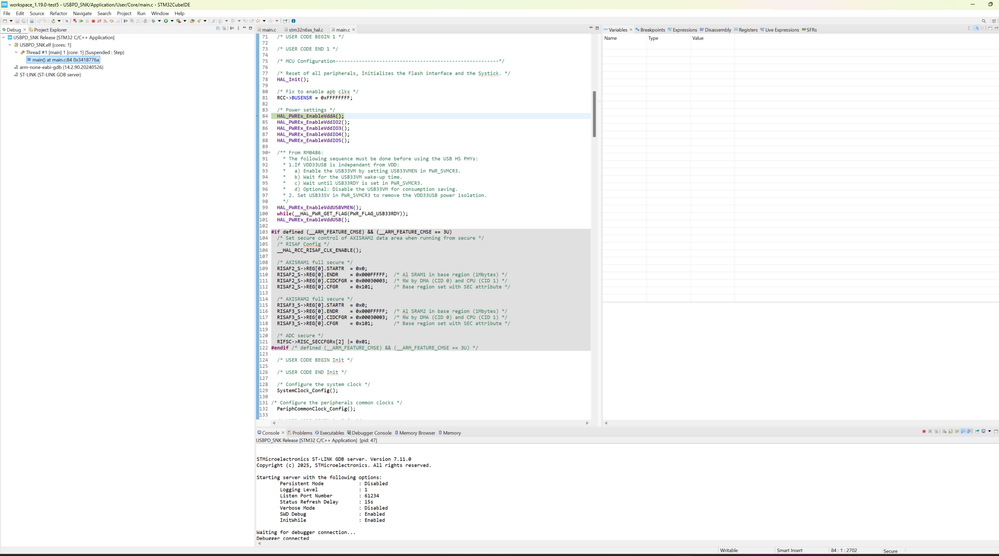Image resolution: width=999 pixels, height=556 pixels.
Task: Minimize the editor area
Action: pos(591,29)
